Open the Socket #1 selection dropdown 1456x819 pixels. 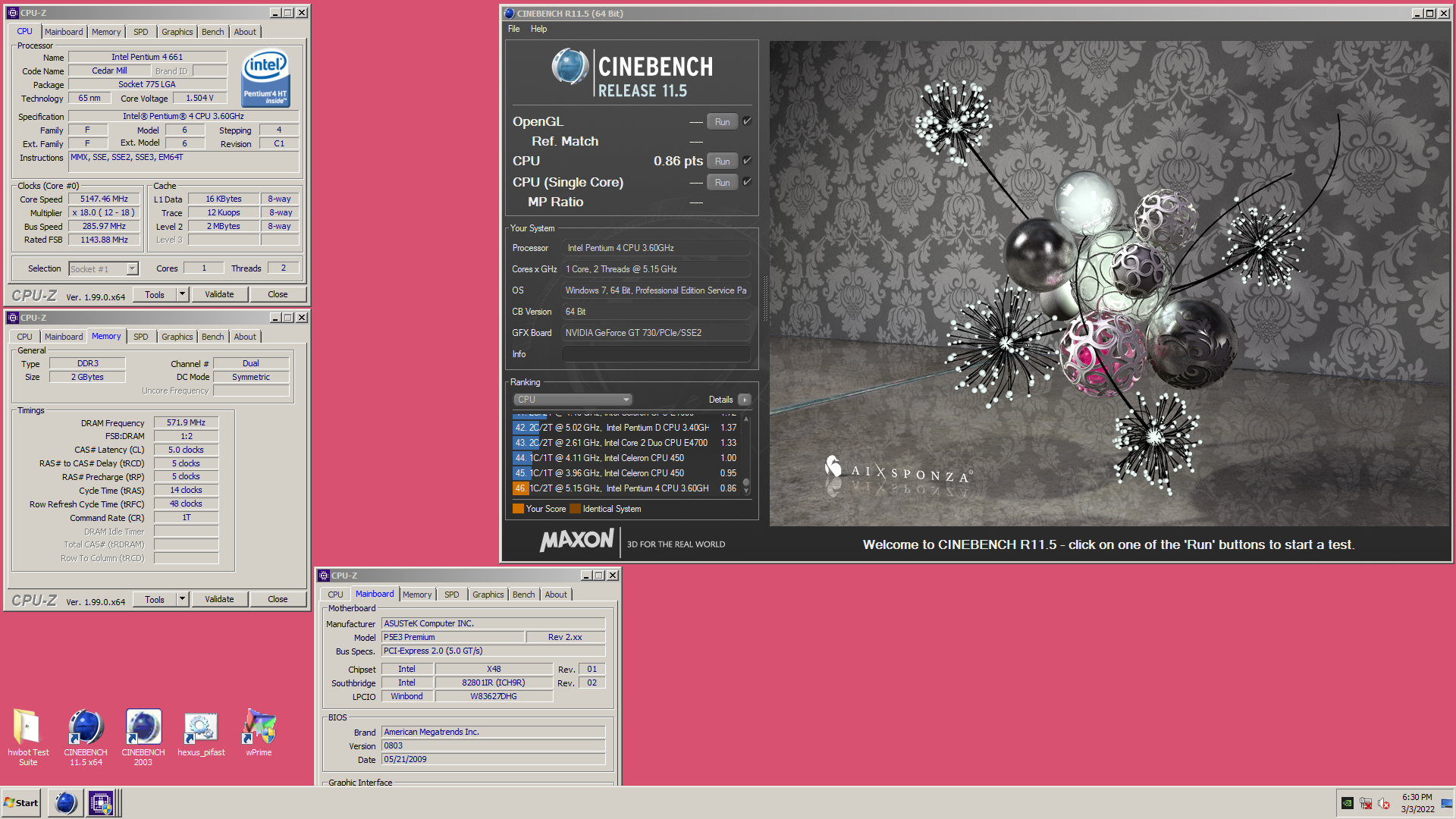coord(133,268)
